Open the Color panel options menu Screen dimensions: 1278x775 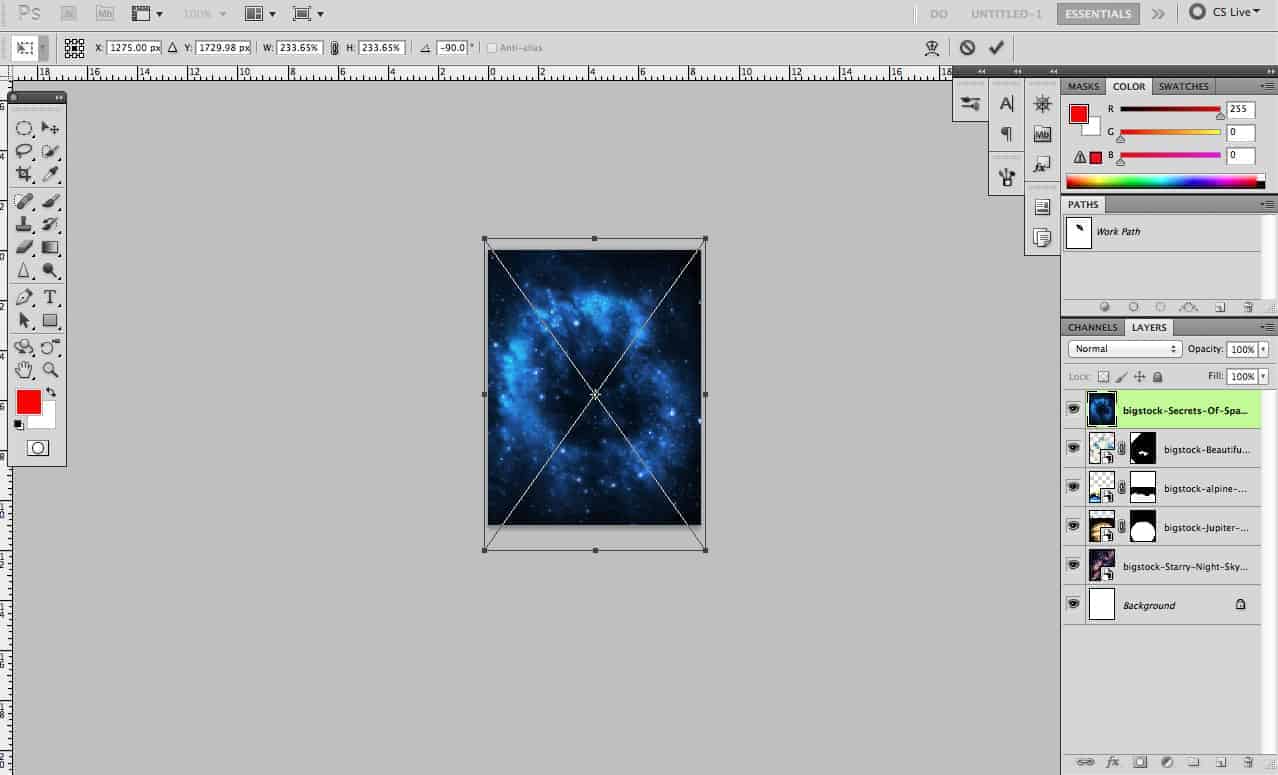(x=1269, y=86)
